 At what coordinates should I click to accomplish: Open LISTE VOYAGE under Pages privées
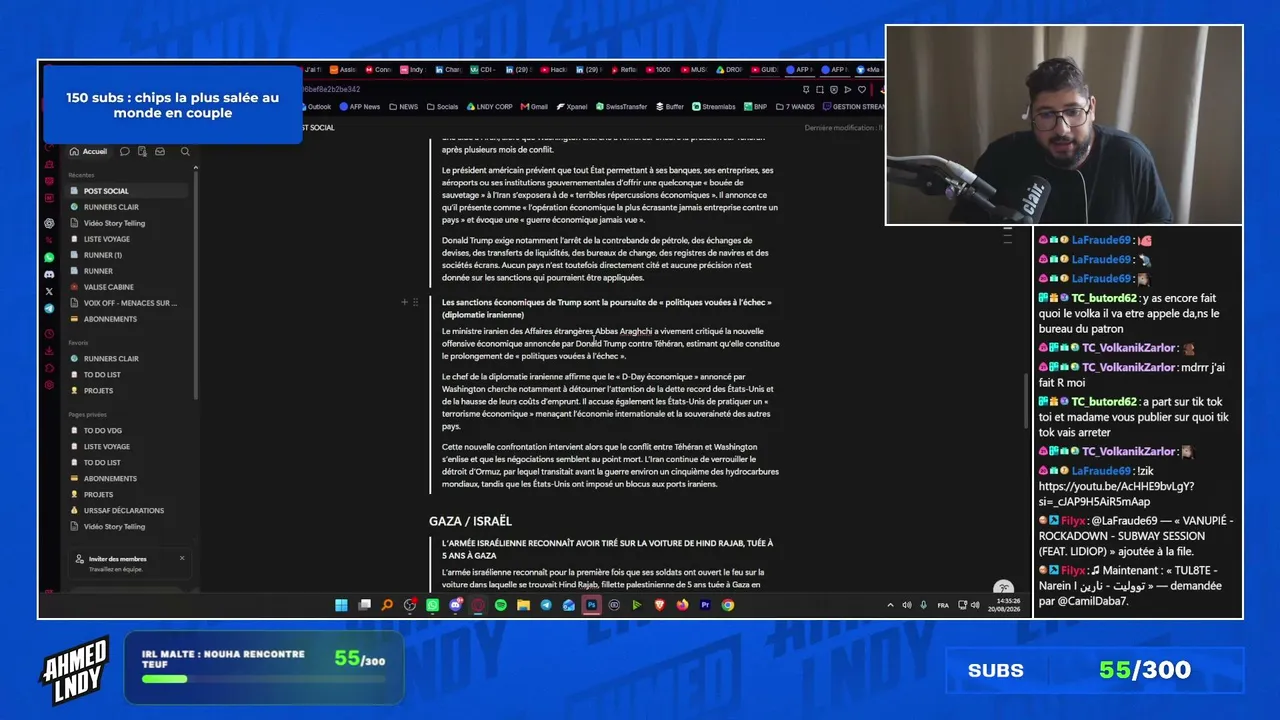click(127, 447)
